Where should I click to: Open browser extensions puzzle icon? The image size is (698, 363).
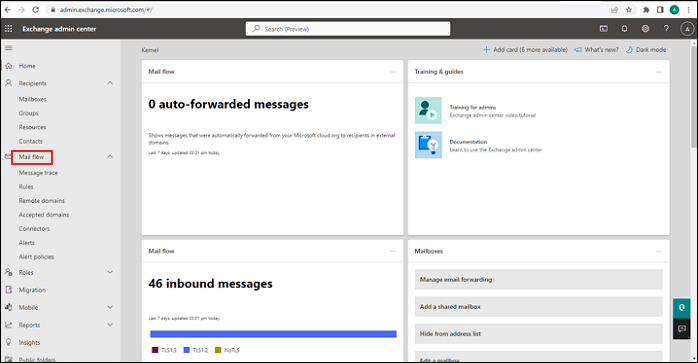coord(646,10)
